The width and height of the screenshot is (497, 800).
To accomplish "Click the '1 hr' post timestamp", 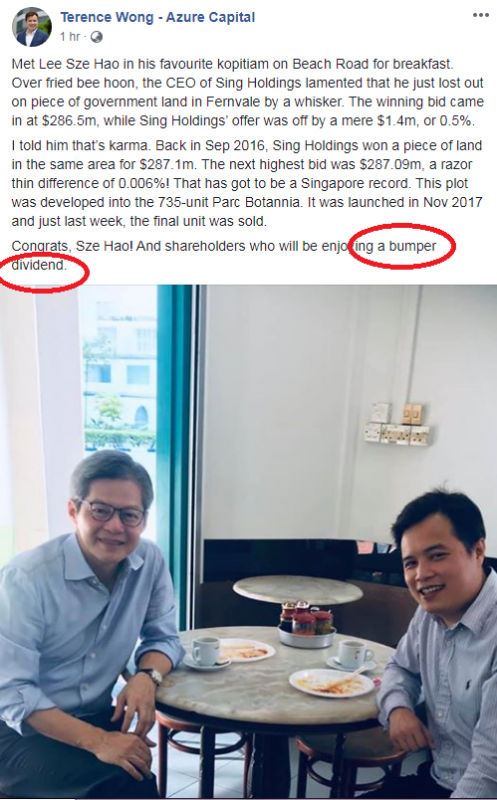I will (x=70, y=37).
